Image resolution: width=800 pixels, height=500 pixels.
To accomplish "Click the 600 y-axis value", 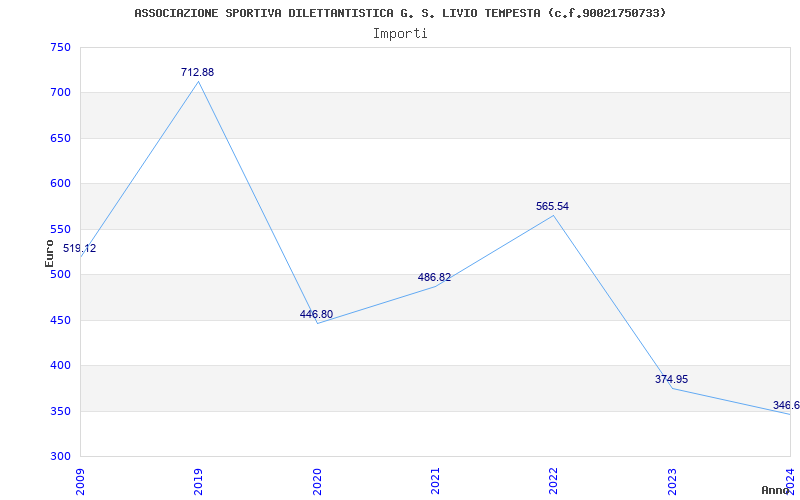I will (x=60, y=184).
